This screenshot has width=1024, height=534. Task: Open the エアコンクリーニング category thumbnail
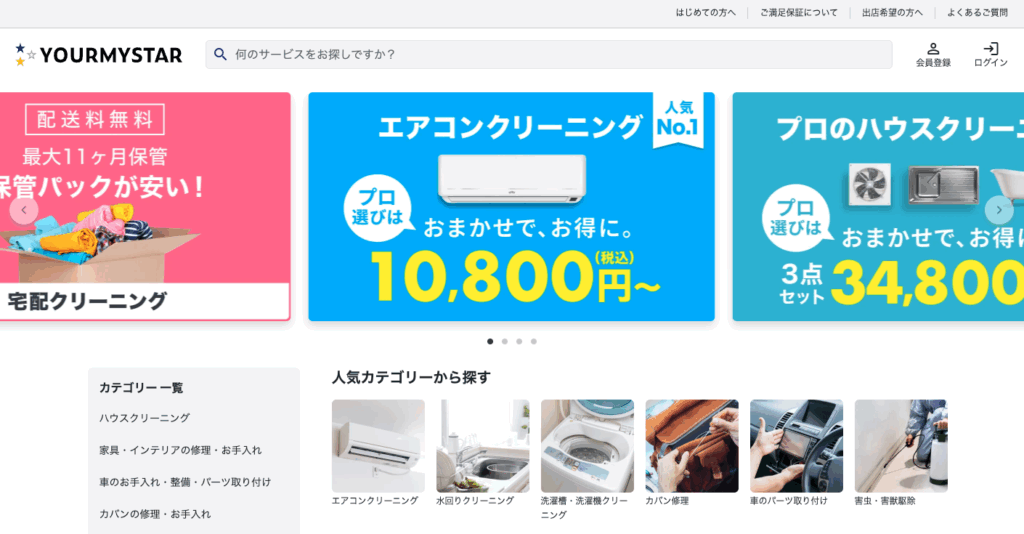point(378,446)
